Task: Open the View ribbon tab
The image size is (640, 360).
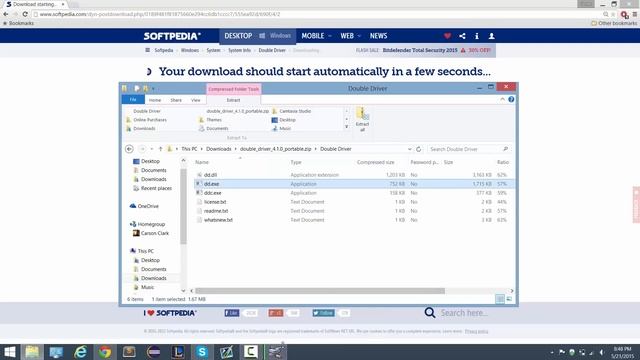Action: coord(196,100)
